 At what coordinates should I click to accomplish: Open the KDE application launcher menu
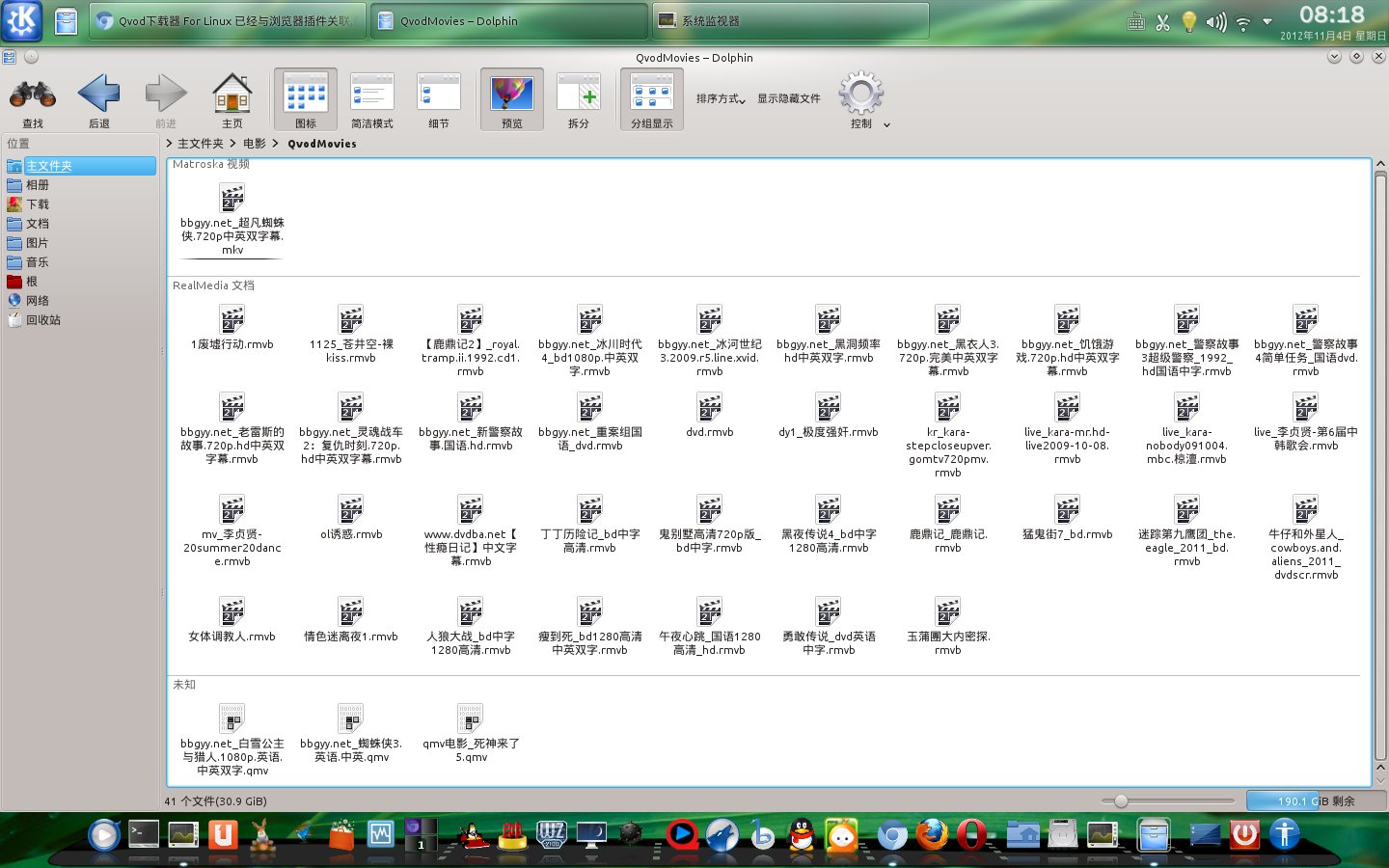click(x=21, y=20)
